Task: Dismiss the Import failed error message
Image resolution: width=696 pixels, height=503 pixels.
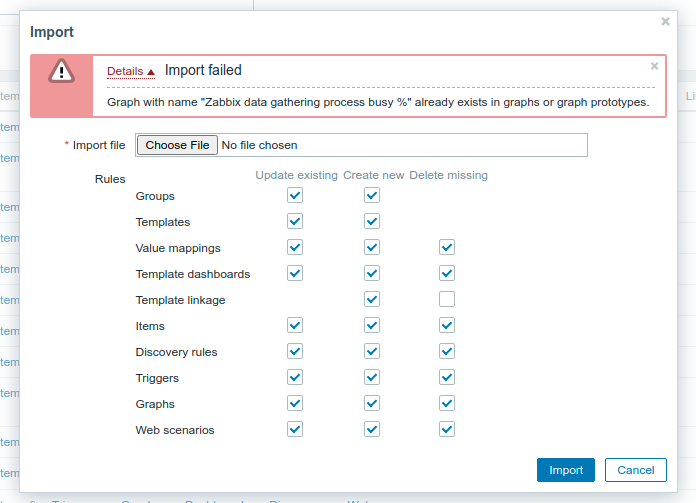Action: click(x=654, y=66)
